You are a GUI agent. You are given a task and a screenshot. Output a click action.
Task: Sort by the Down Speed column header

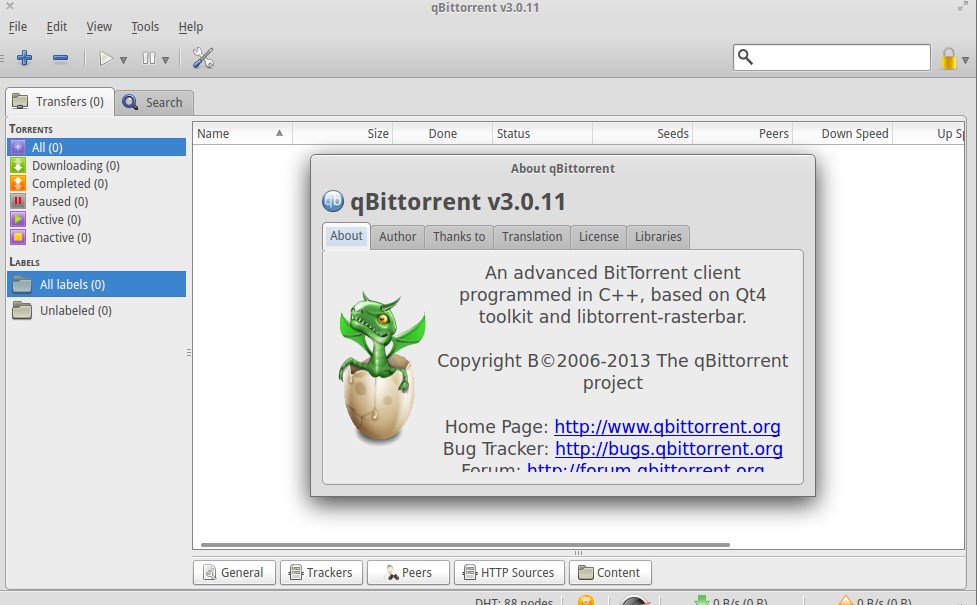842,133
